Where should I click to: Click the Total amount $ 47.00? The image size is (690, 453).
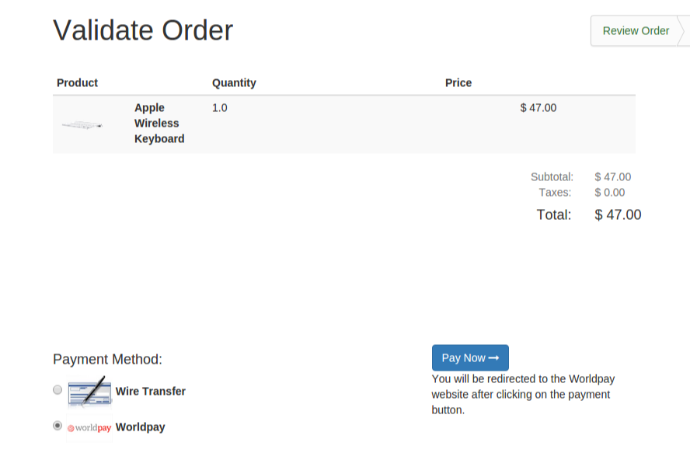618,215
